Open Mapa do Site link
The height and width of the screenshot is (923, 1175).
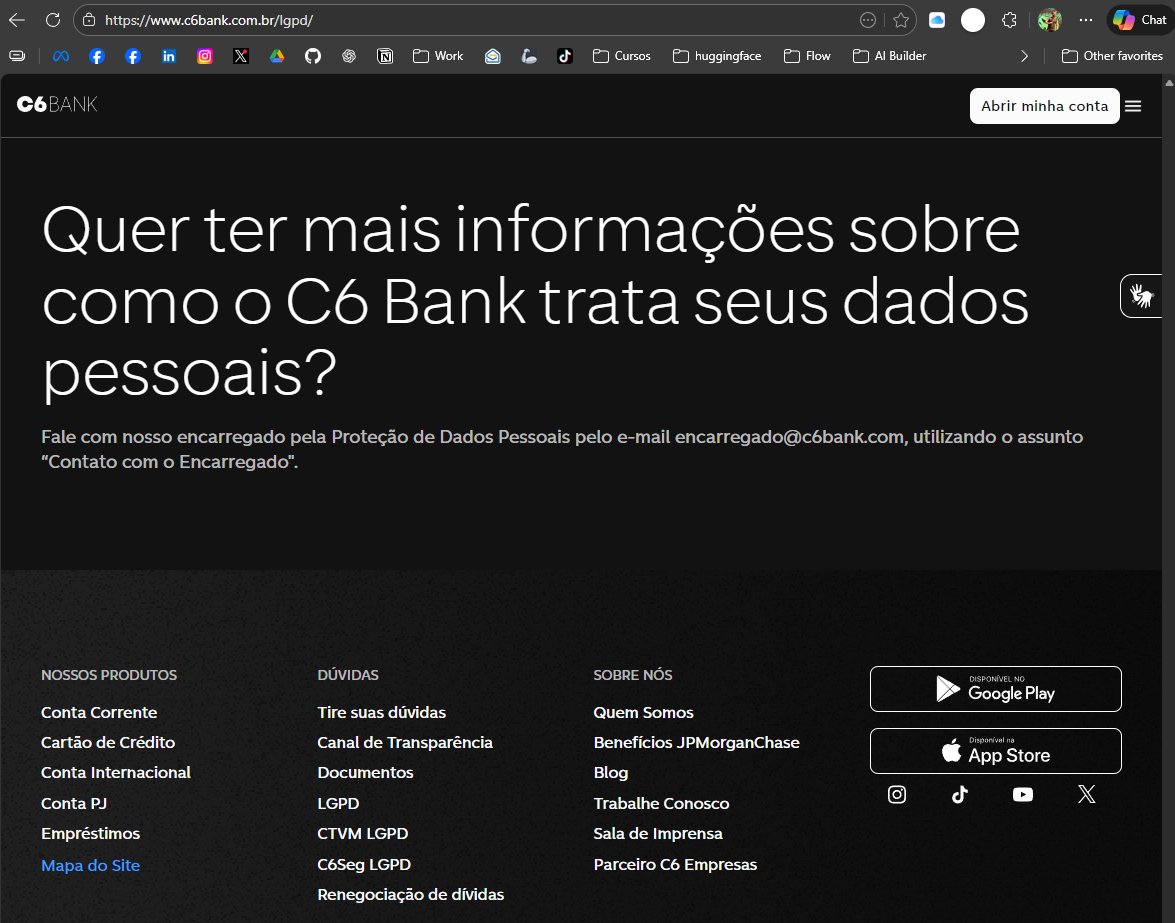tap(91, 865)
